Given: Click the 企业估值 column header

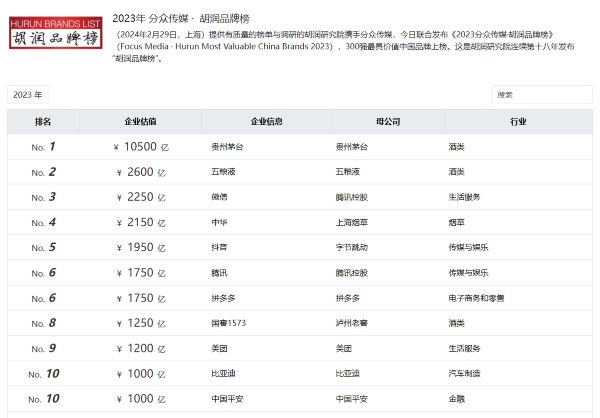Looking at the screenshot, I should click(140, 122).
